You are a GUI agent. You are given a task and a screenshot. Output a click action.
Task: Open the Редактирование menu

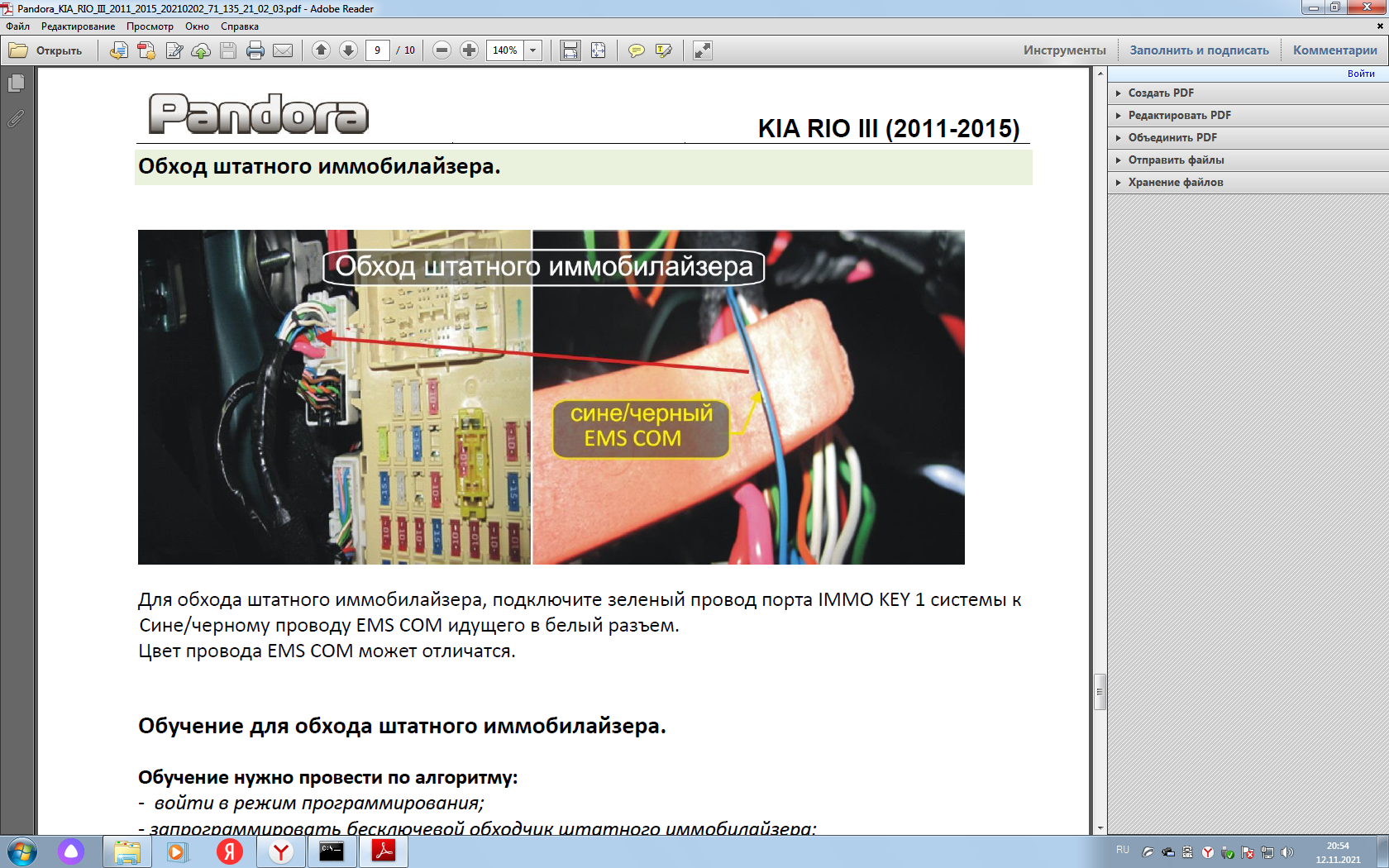[x=78, y=26]
